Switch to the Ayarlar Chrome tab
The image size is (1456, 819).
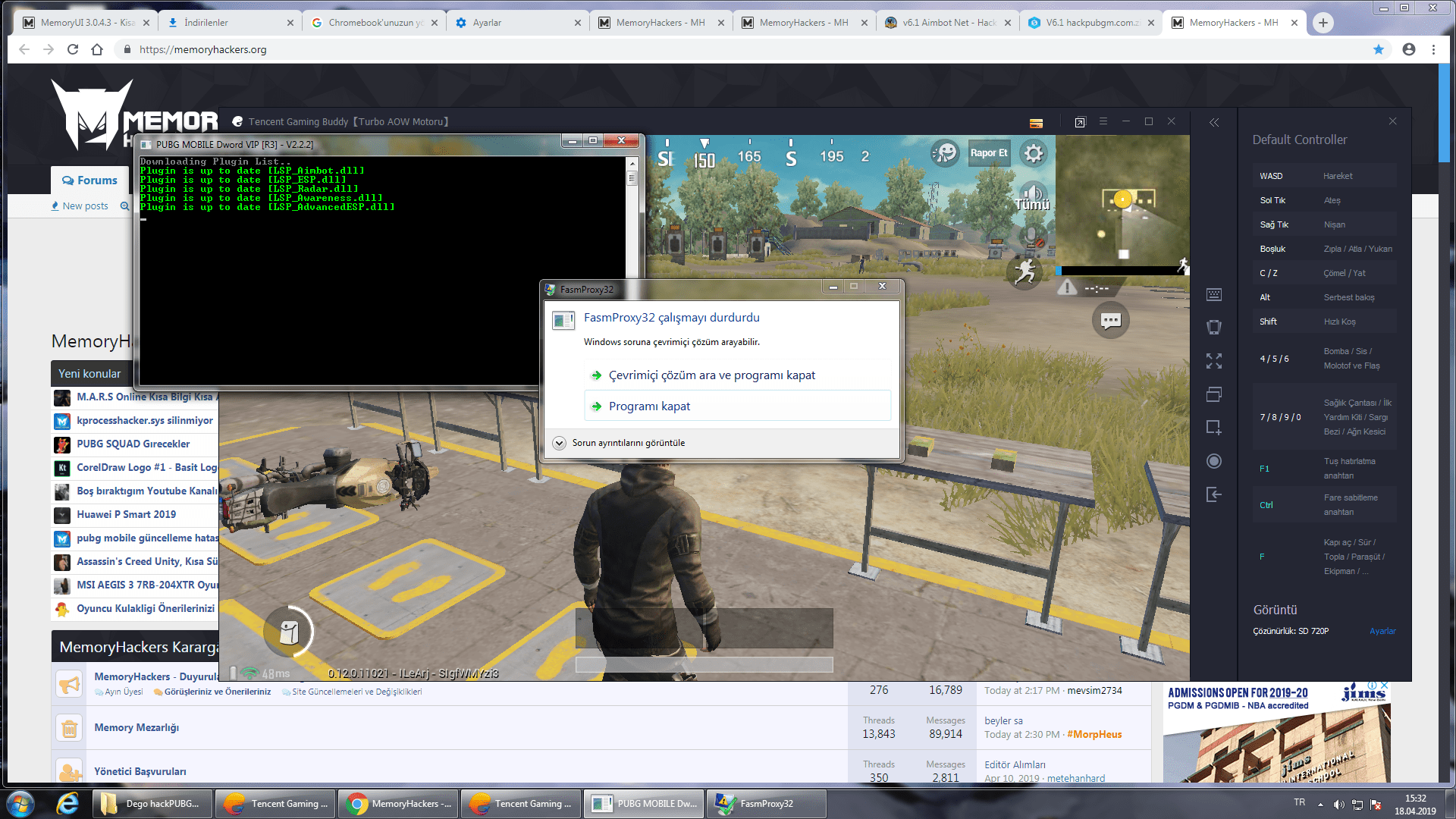pos(517,23)
